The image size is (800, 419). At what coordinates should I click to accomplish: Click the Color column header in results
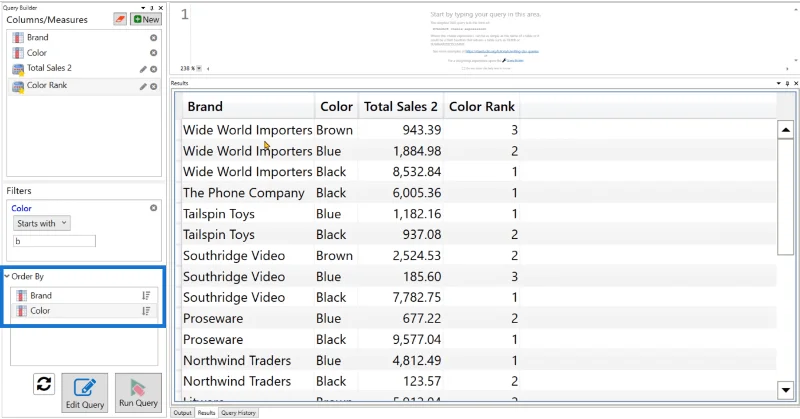[x=337, y=107]
